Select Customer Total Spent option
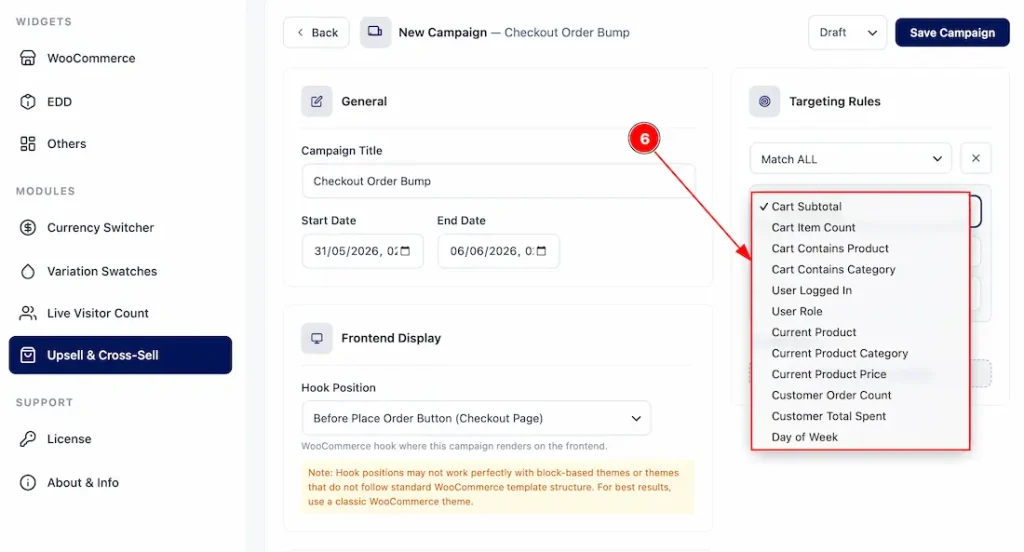 [x=861, y=416]
